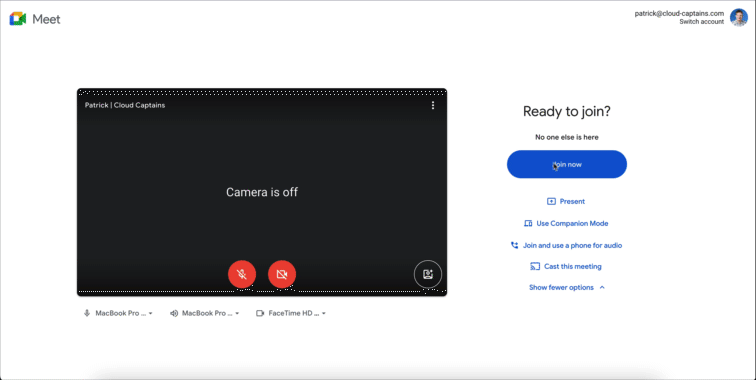Image resolution: width=756 pixels, height=380 pixels.
Task: Collapse with Show fewer options
Action: [567, 287]
